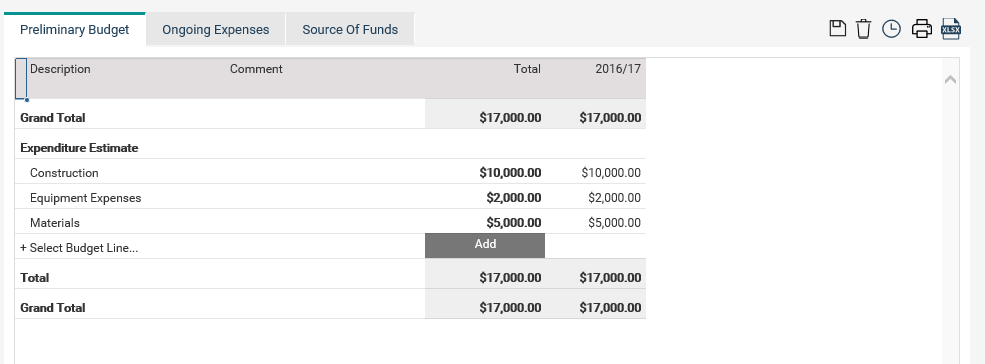
Task: Click the Construction 2016/17 amount cell
Action: coord(611,173)
